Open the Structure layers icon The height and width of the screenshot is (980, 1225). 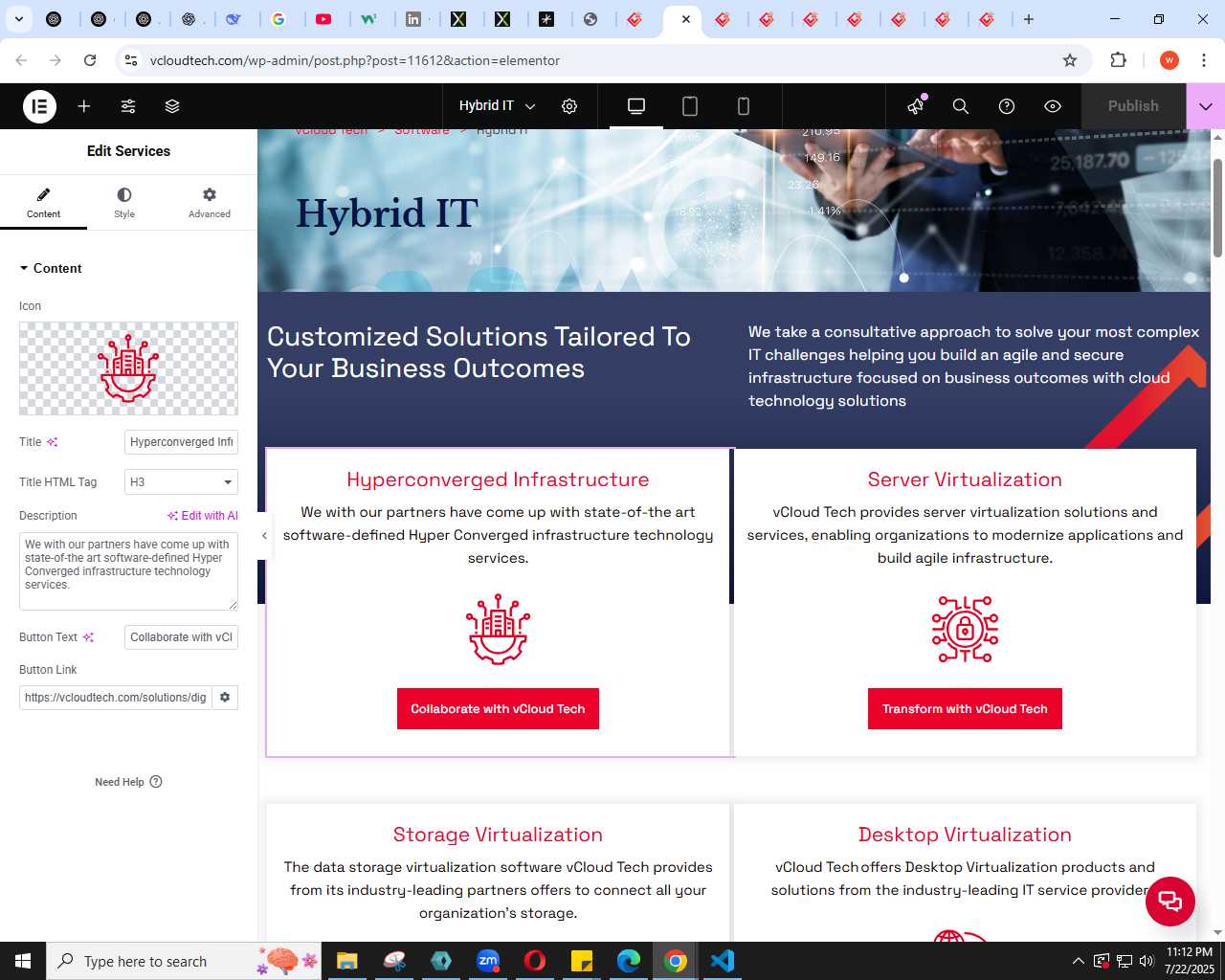coord(172,106)
